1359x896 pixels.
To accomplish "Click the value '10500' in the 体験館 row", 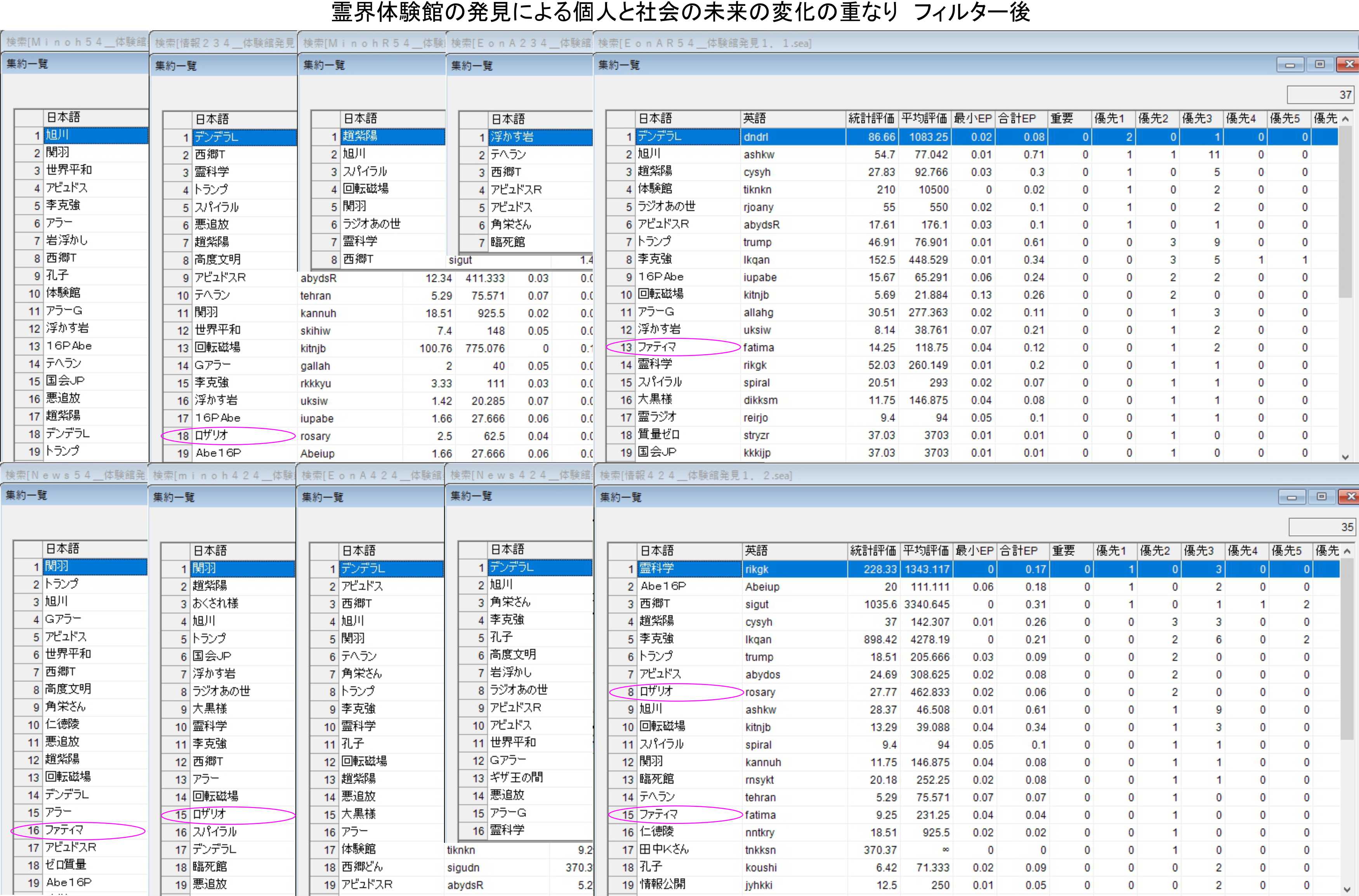I will point(933,190).
